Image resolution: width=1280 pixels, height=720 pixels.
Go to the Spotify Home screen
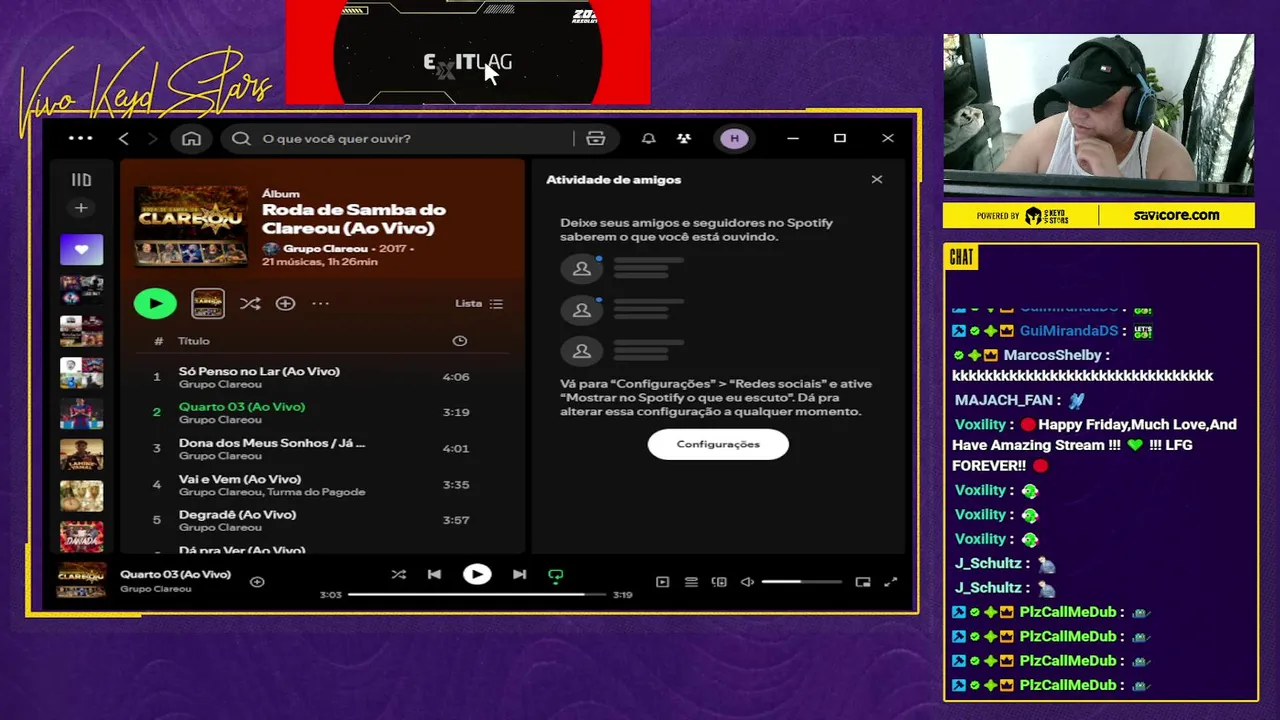(191, 138)
